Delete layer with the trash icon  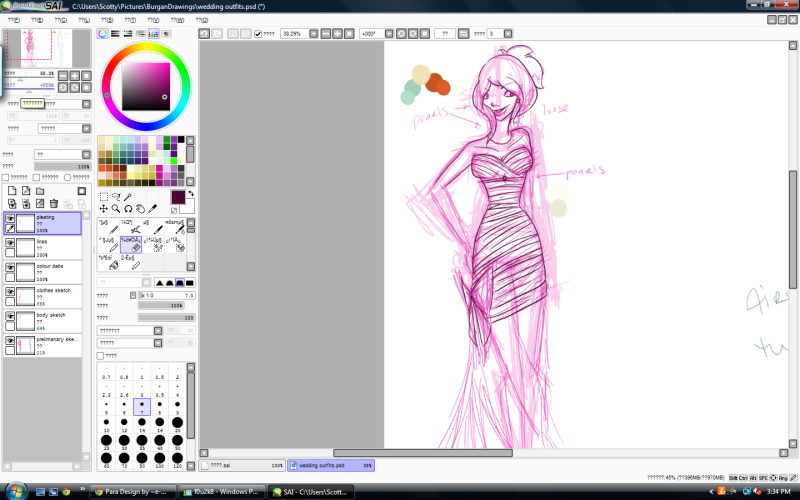(54, 203)
